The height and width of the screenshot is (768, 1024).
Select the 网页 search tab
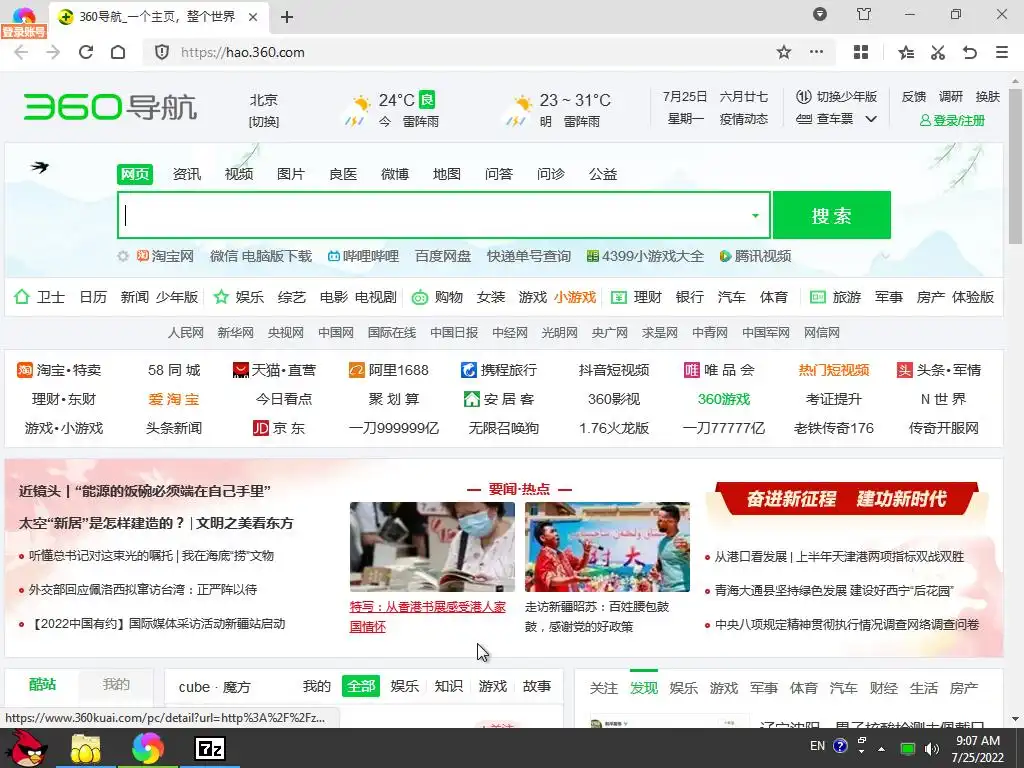coord(135,174)
